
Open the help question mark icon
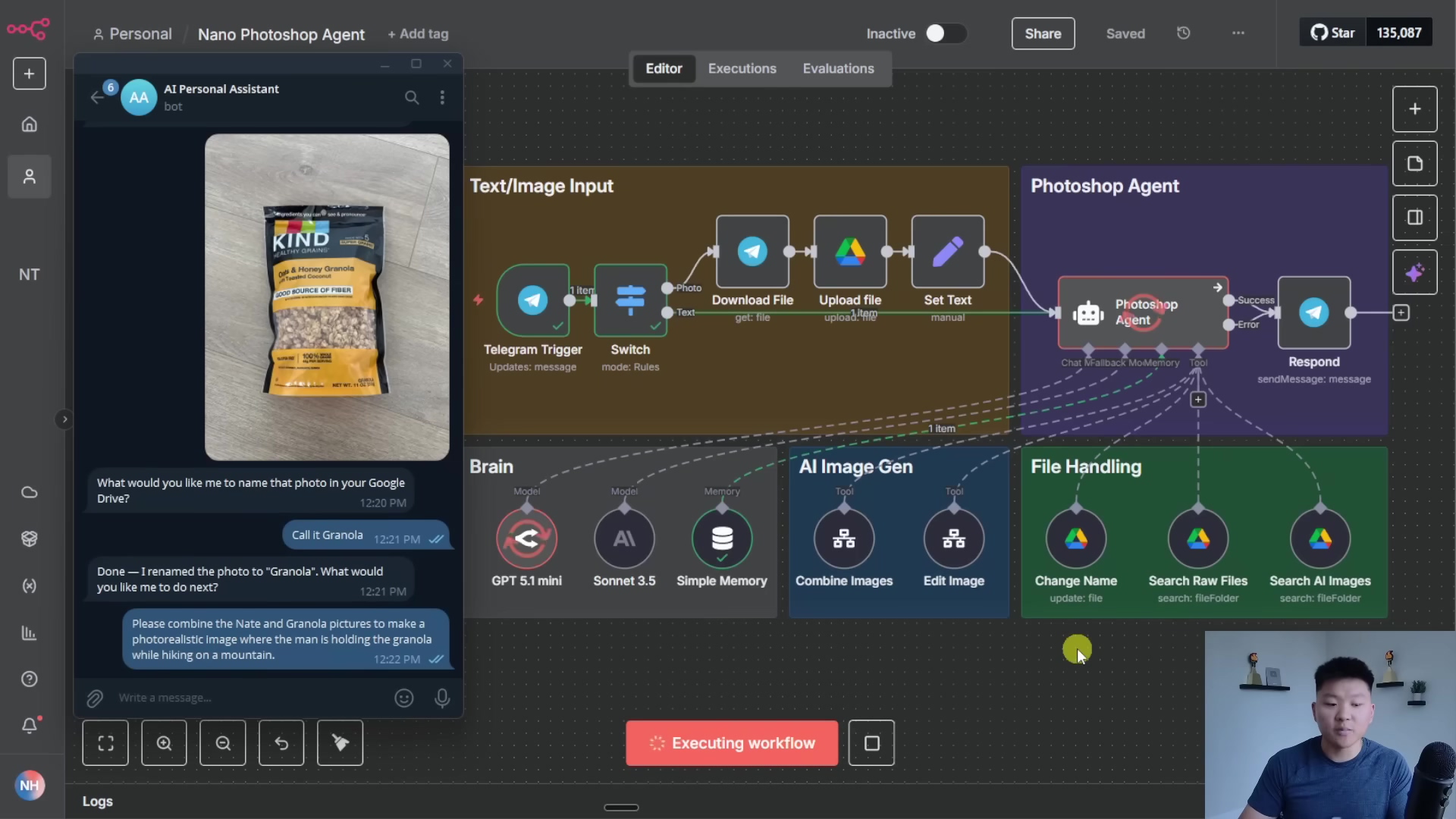pos(29,679)
